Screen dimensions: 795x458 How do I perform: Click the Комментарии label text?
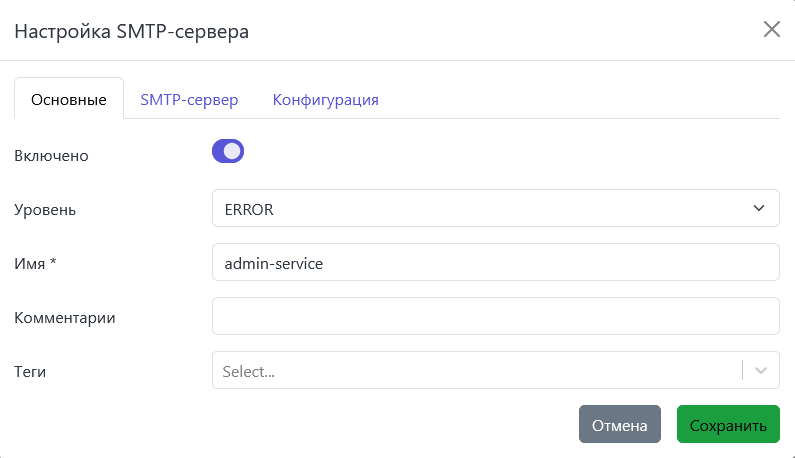pyautogui.click(x=65, y=318)
